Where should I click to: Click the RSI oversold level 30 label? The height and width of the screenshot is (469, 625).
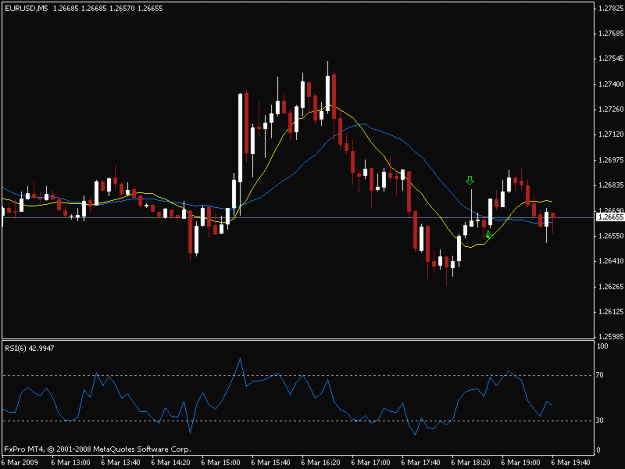600,420
